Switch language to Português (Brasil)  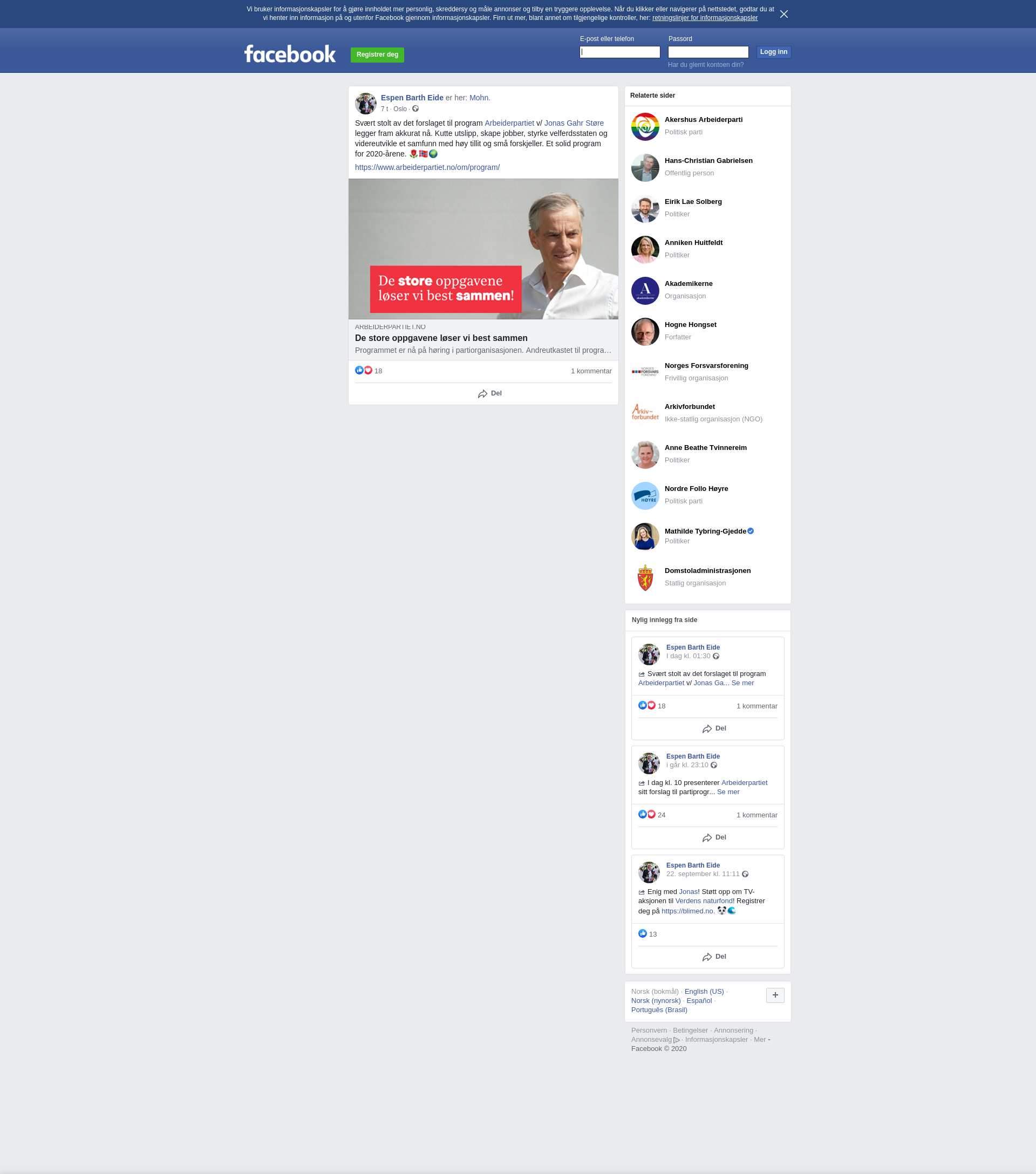tap(659, 1010)
